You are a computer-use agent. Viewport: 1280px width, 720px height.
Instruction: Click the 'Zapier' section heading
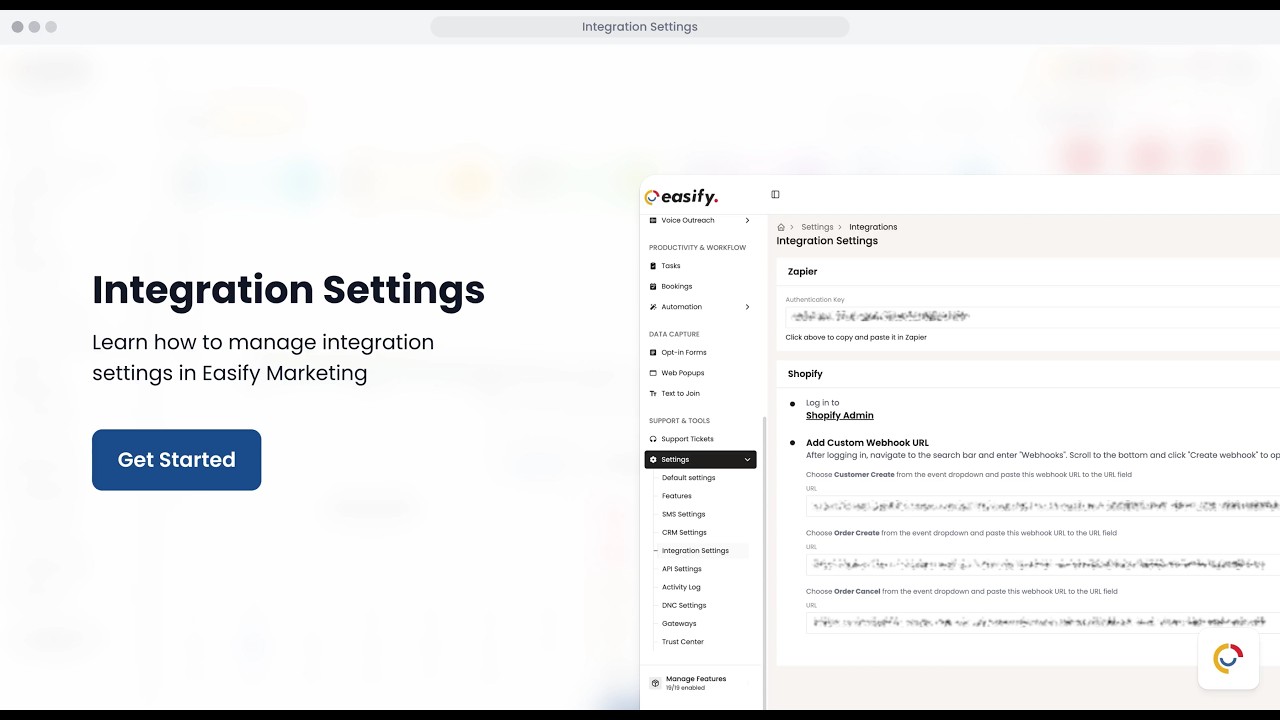point(802,271)
